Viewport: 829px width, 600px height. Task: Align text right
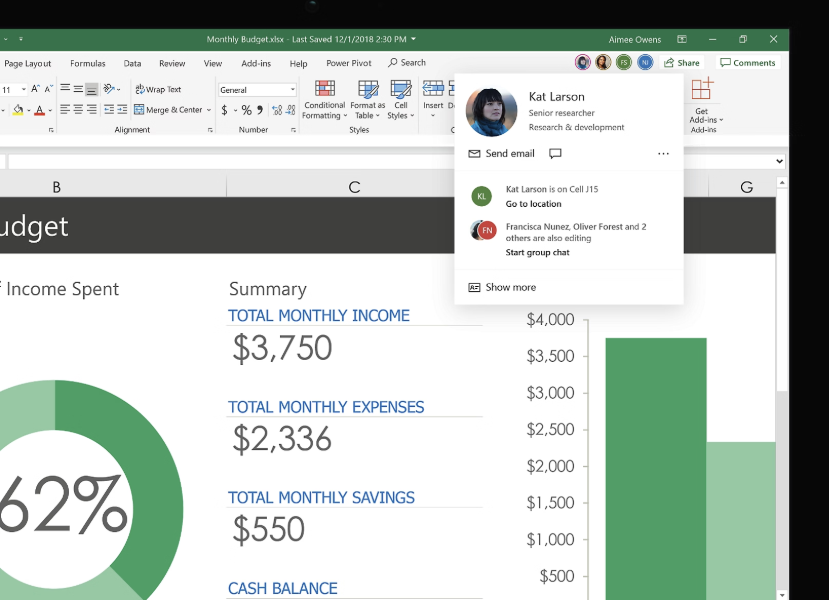[91, 109]
